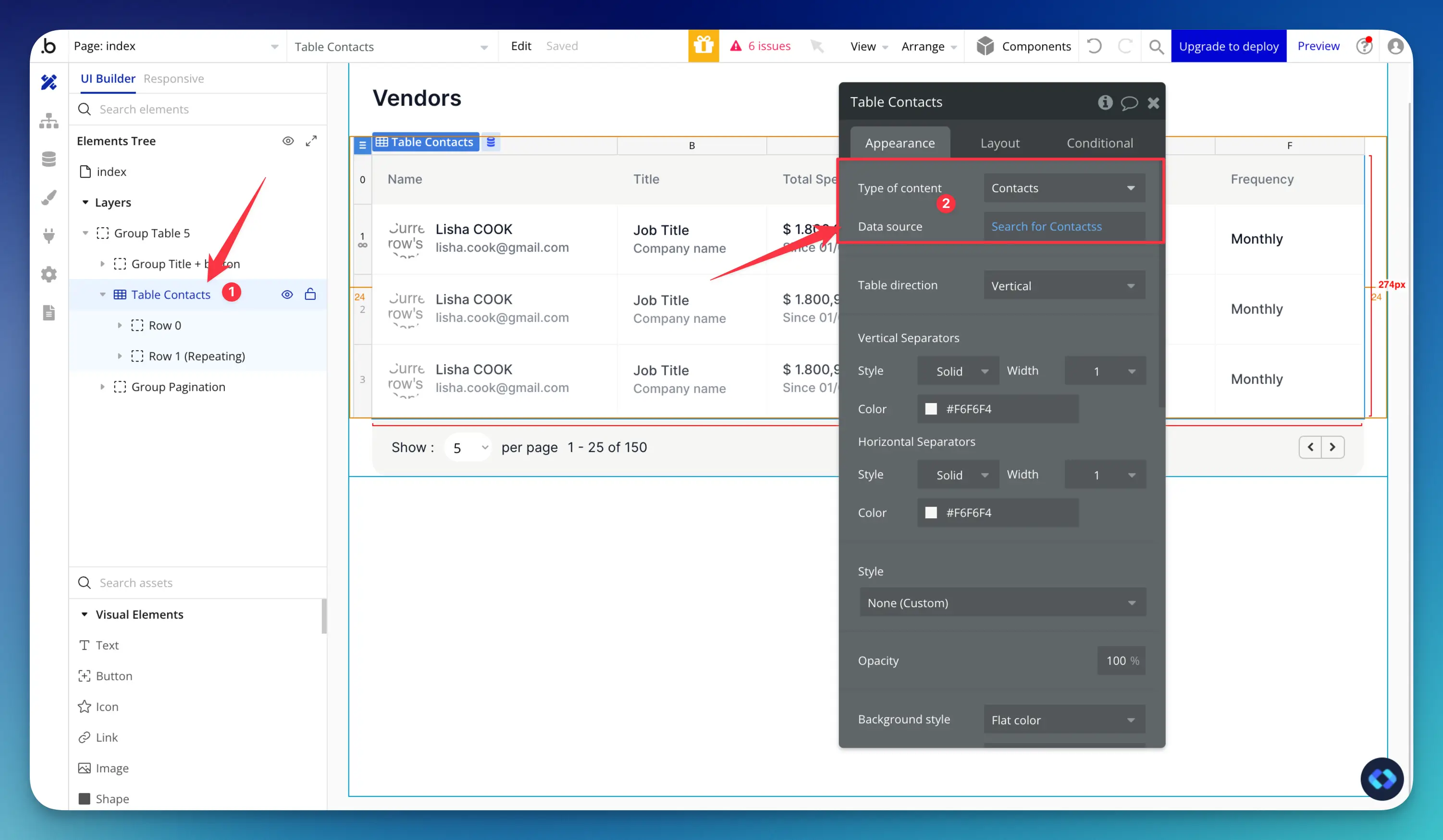Screen dimensions: 1443x840
Task: Click the inspector cursor icon
Action: pyautogui.click(x=817, y=46)
